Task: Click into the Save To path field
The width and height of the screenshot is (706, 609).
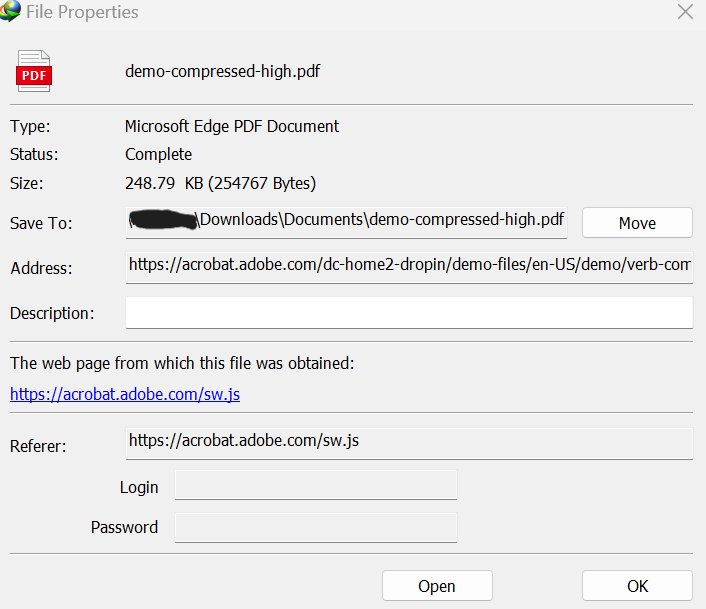Action: (346, 222)
